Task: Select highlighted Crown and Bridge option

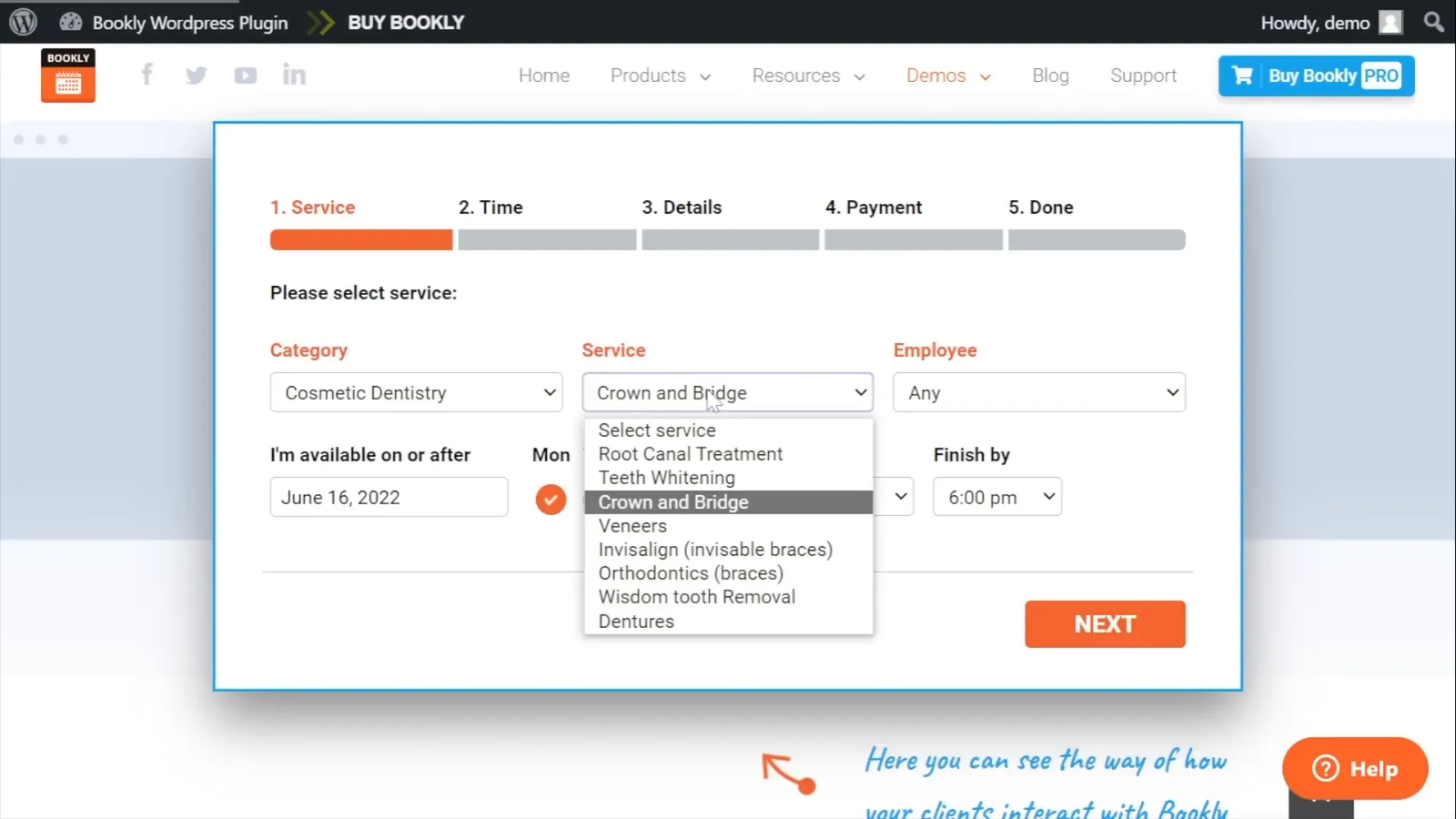Action: (x=728, y=502)
